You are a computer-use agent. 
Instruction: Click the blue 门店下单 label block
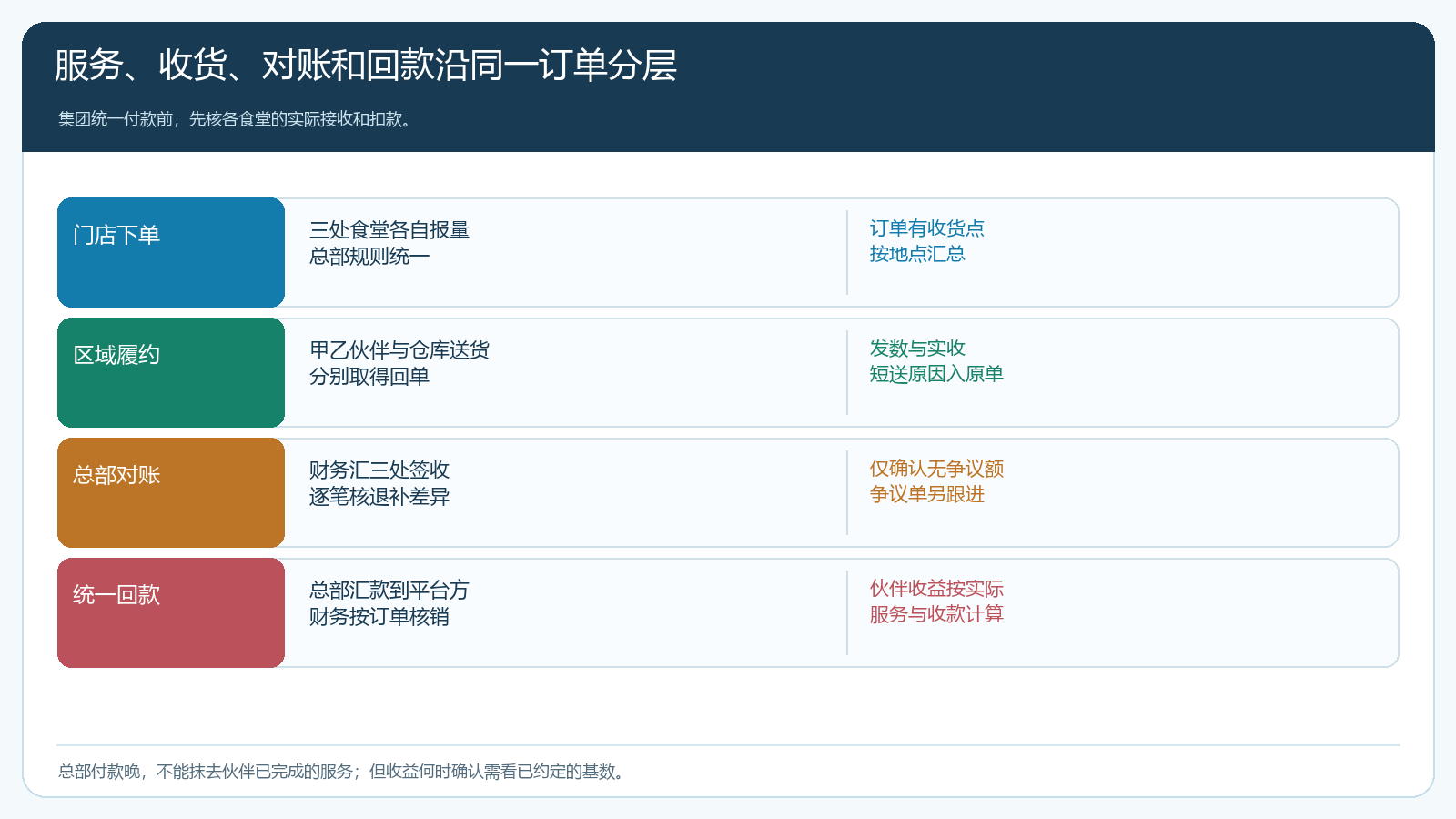pos(171,252)
